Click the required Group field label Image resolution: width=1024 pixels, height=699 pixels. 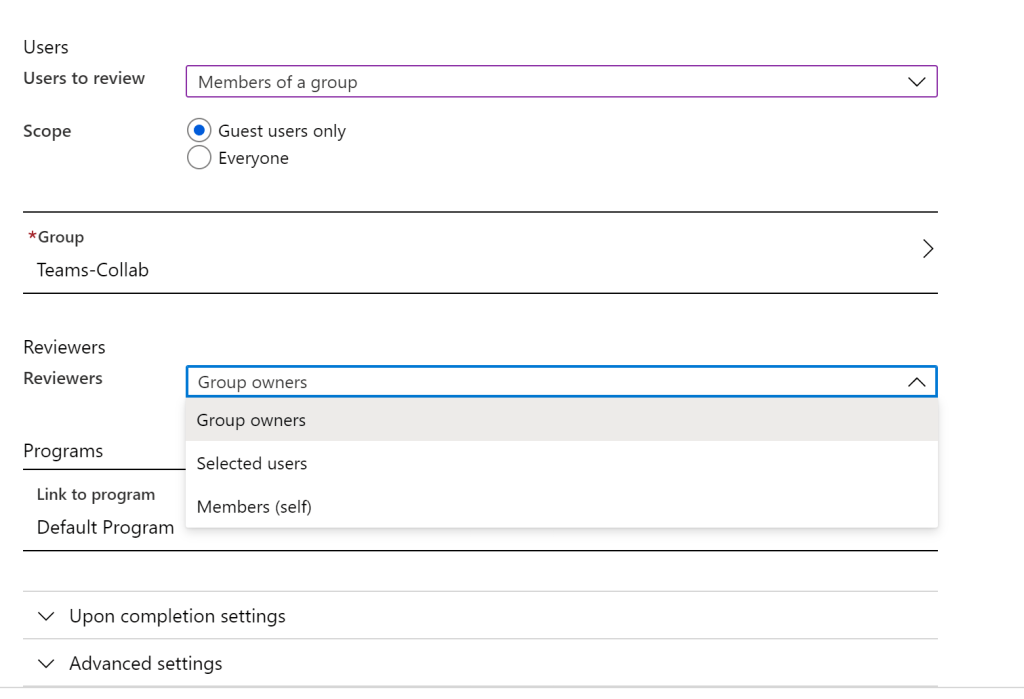point(60,237)
